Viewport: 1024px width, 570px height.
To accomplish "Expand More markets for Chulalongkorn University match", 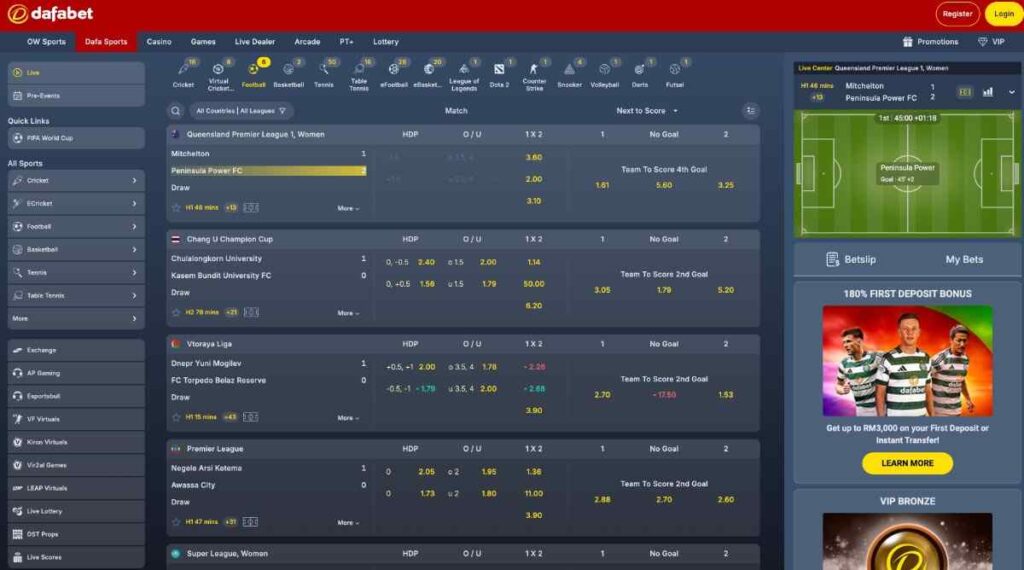I will coord(348,313).
